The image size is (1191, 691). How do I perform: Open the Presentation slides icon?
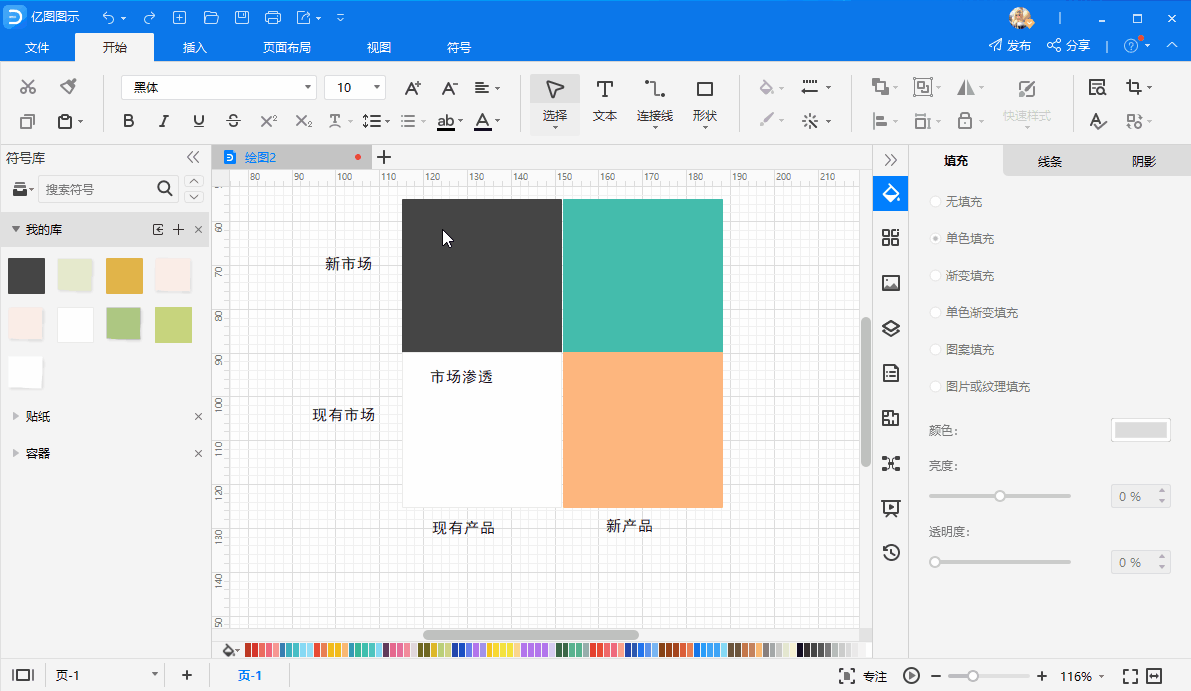coord(891,508)
